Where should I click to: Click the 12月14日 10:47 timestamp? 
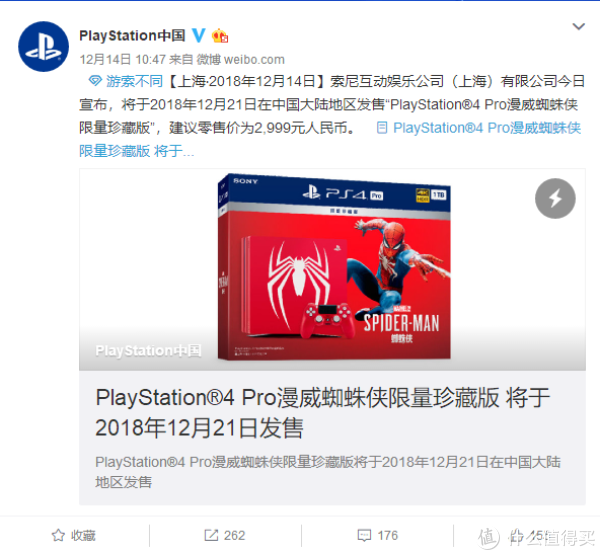click(122, 59)
